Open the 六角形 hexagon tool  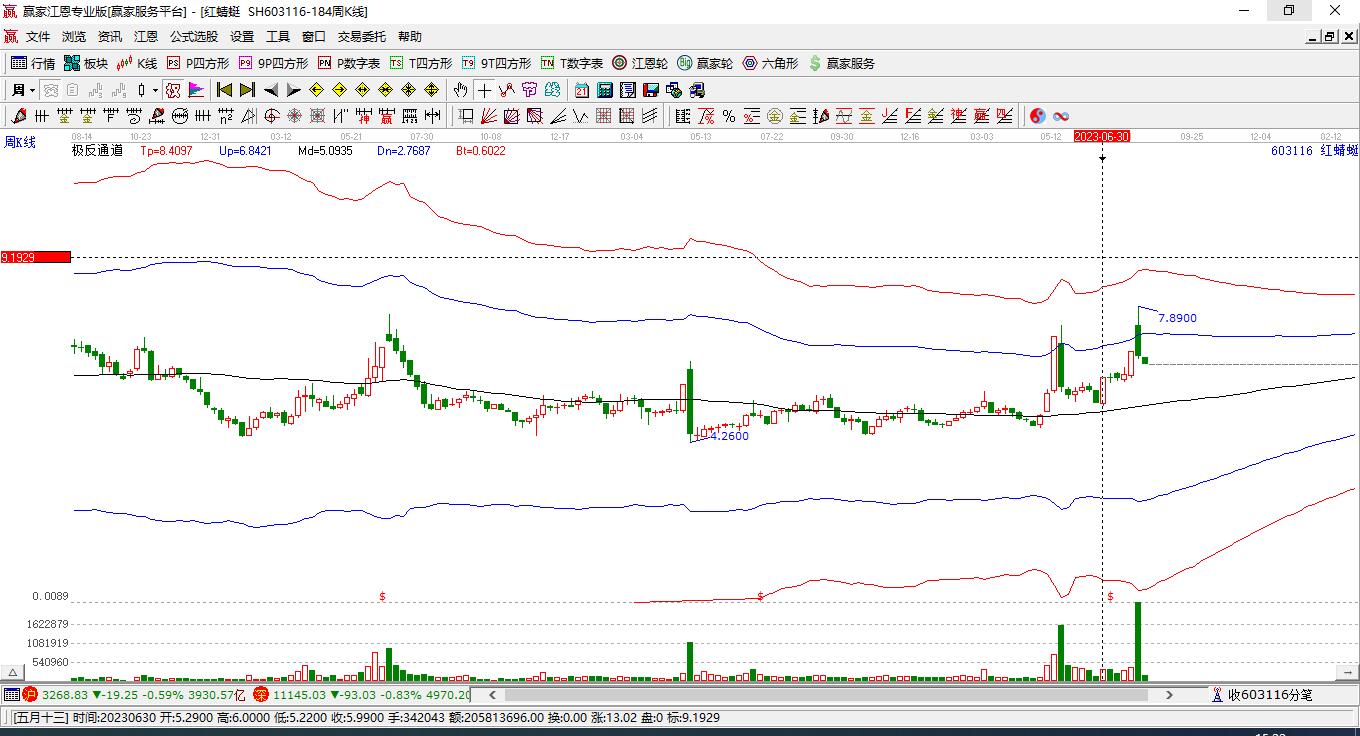[770, 63]
